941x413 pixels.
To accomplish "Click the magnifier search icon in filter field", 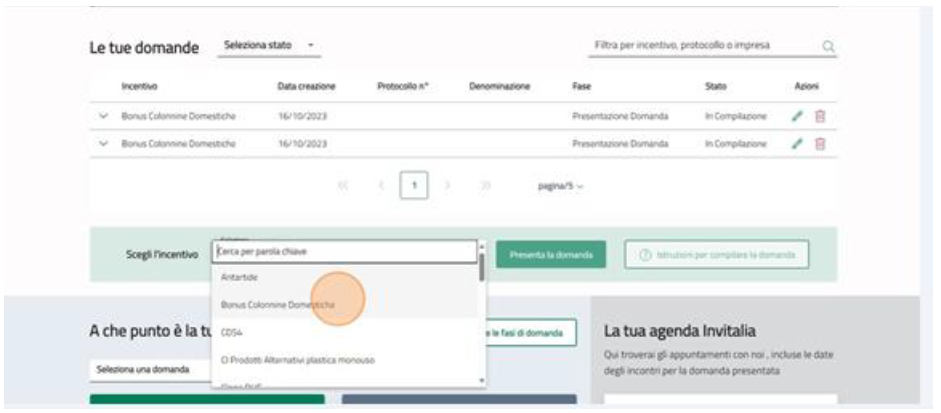I will pos(828,46).
